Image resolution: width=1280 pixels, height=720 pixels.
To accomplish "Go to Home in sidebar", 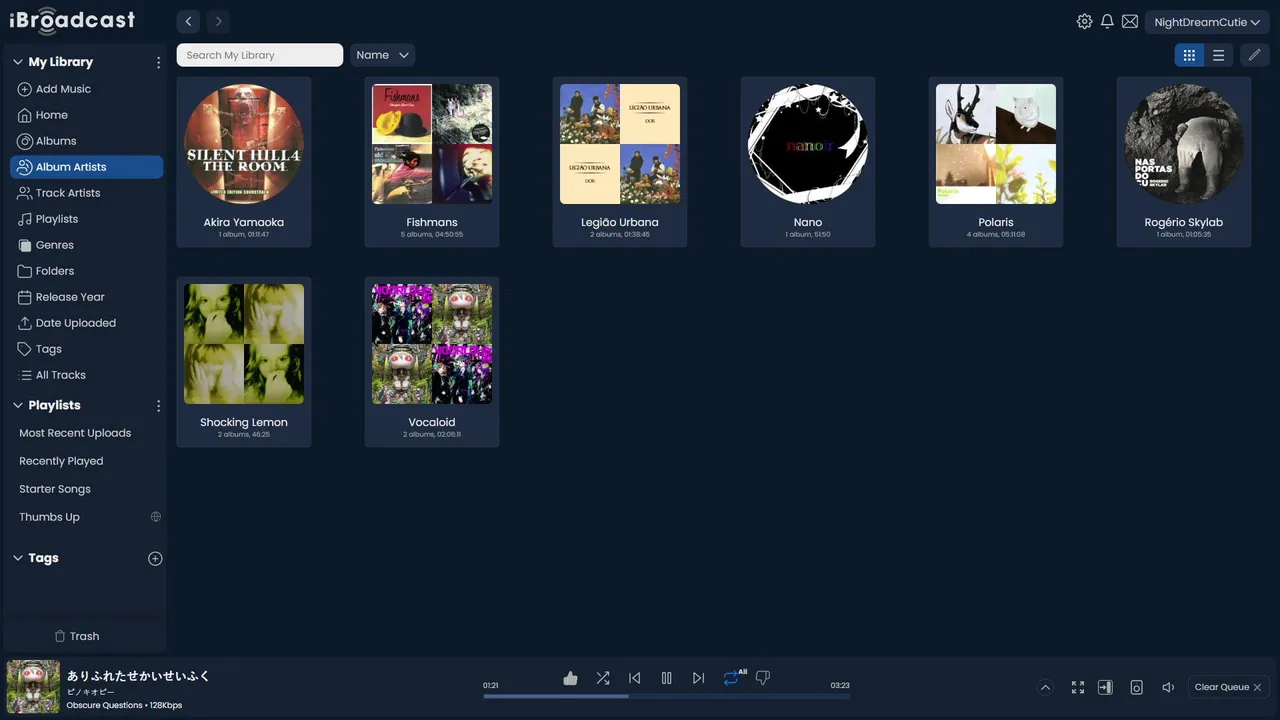I will (x=87, y=115).
